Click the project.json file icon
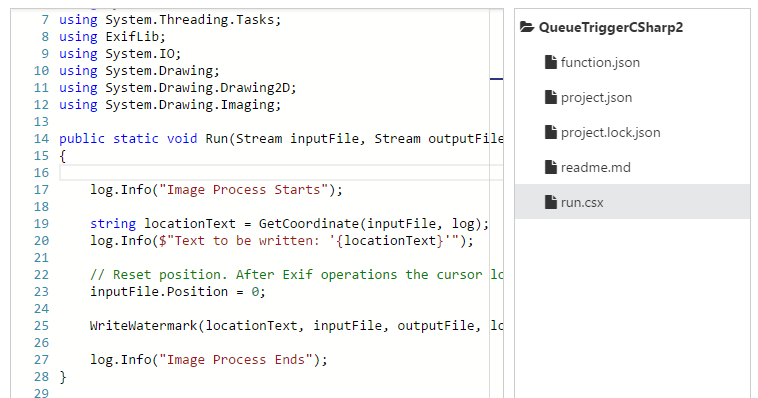Image resolution: width=758 pixels, height=398 pixels. [x=551, y=97]
